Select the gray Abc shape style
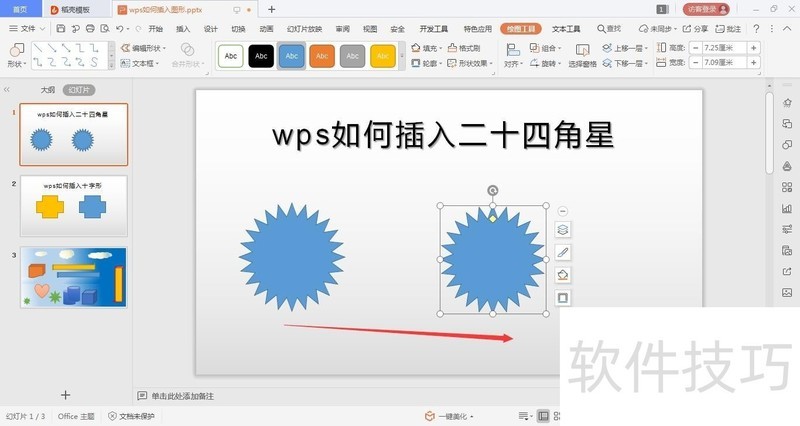Screen dimensions: 800x426 click(x=353, y=56)
